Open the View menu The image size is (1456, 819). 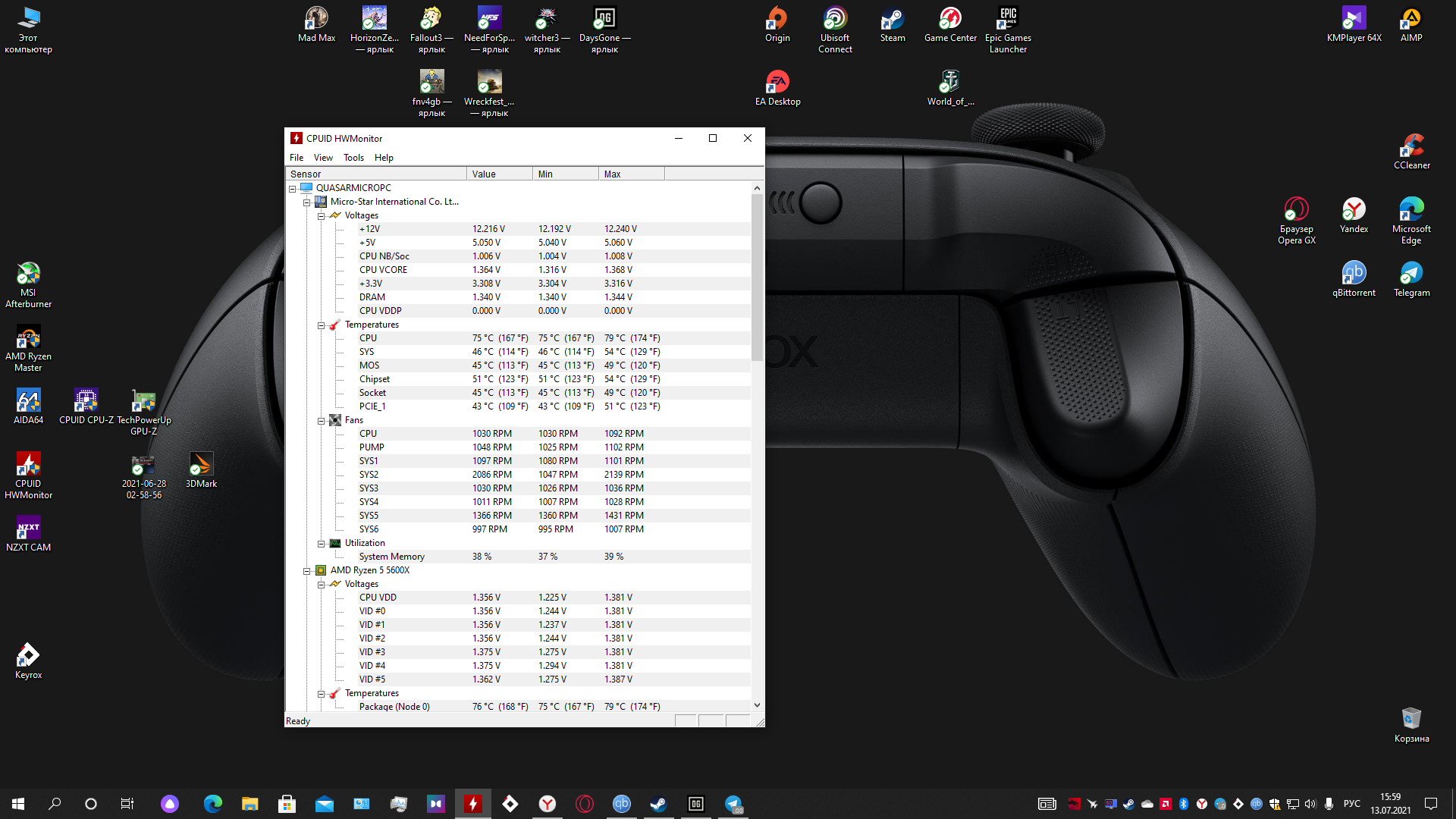click(323, 158)
